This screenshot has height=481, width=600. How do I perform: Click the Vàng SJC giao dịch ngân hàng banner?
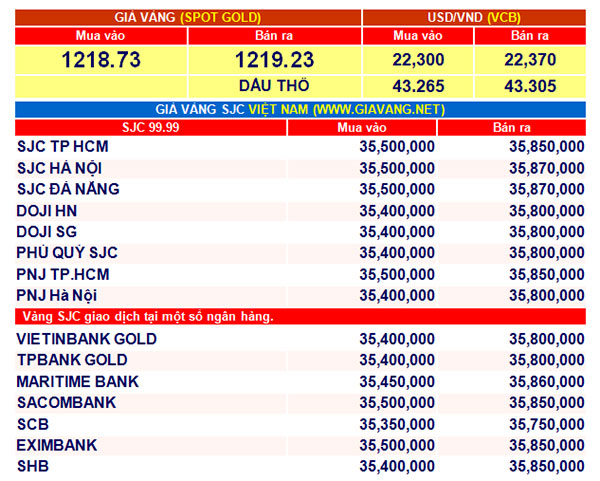point(300,317)
